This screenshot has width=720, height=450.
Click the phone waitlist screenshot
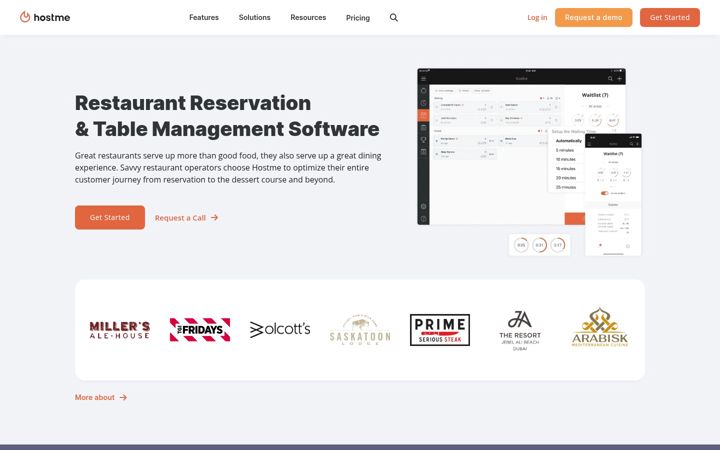pos(613,195)
